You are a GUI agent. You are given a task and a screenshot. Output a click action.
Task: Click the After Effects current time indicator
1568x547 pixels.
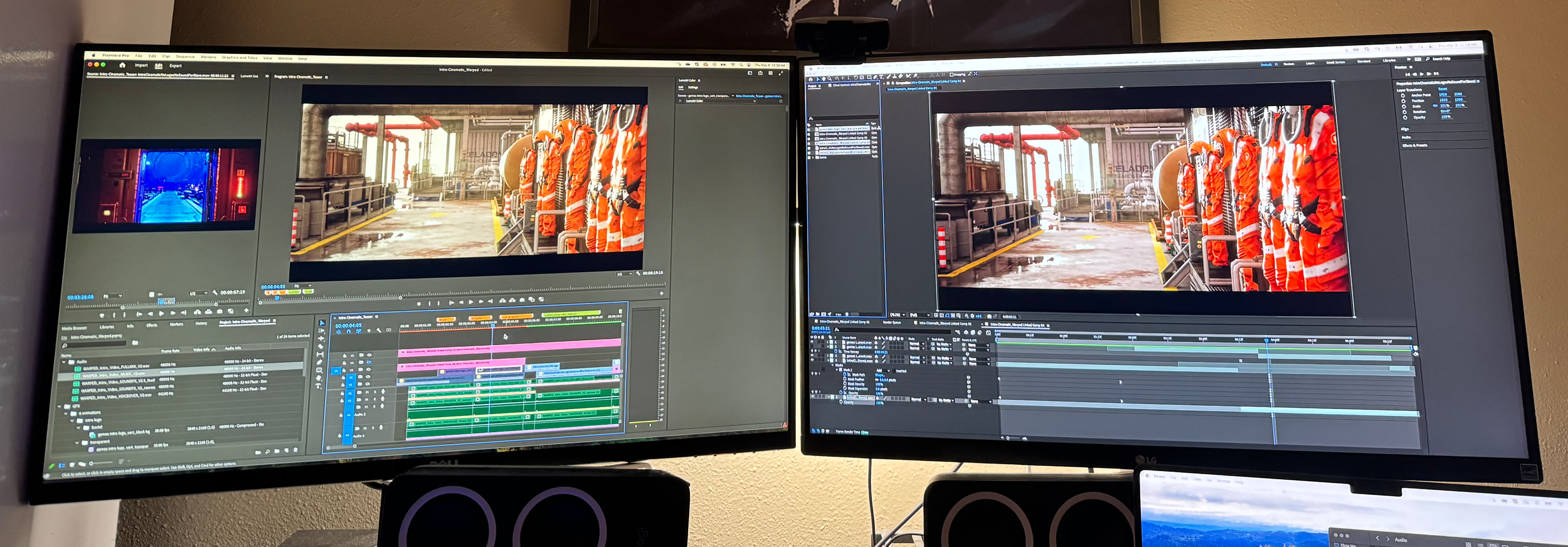click(1266, 340)
